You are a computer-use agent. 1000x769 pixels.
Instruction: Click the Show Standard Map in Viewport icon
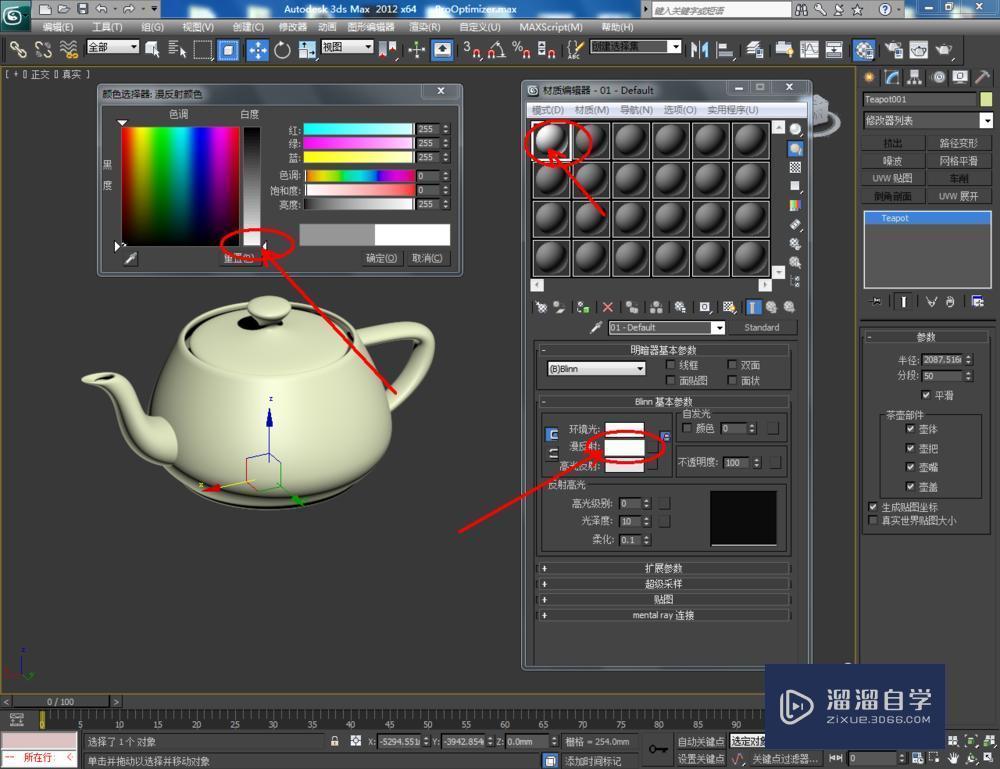(729, 307)
